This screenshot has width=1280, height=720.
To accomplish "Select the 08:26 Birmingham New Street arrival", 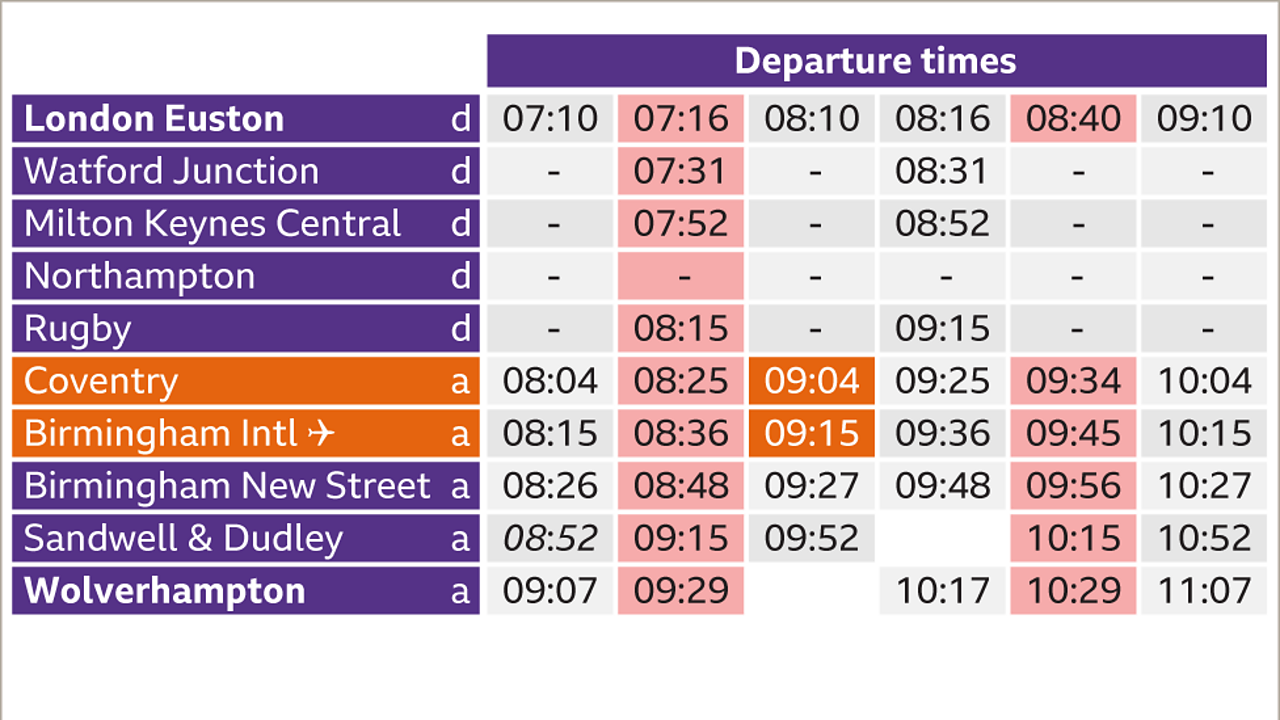I will (x=550, y=486).
